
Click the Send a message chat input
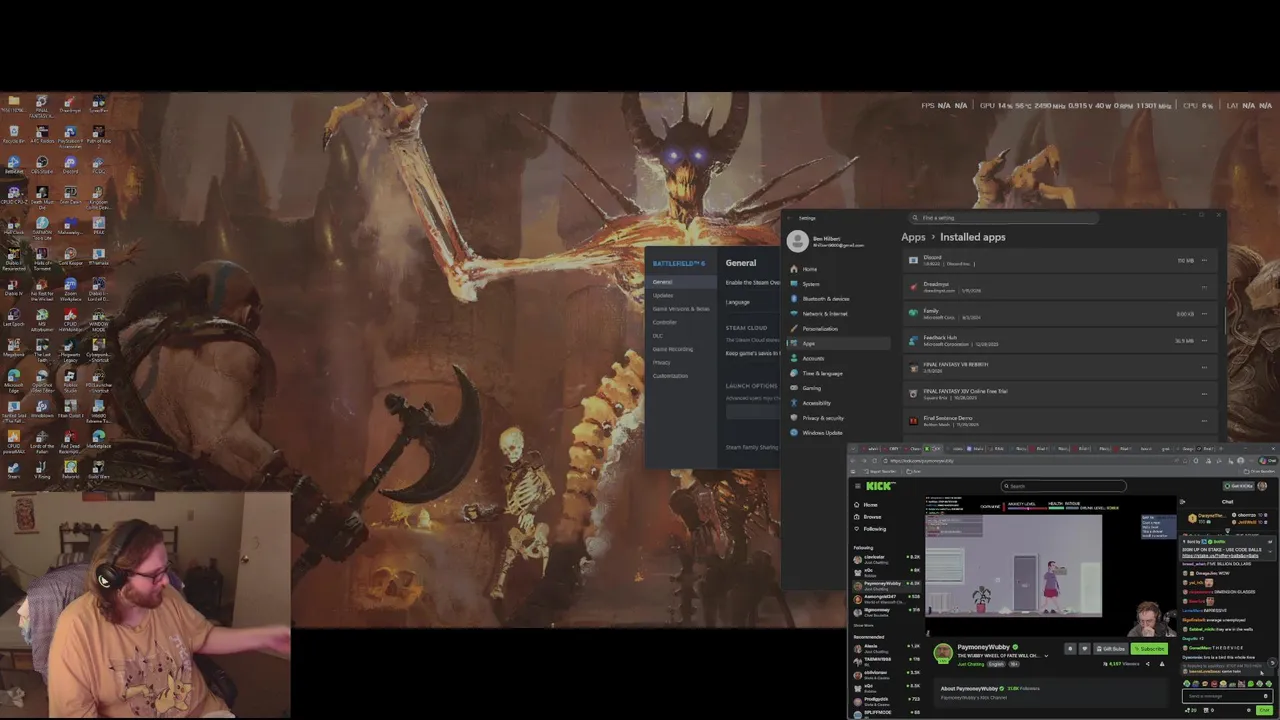pyautogui.click(x=1227, y=696)
